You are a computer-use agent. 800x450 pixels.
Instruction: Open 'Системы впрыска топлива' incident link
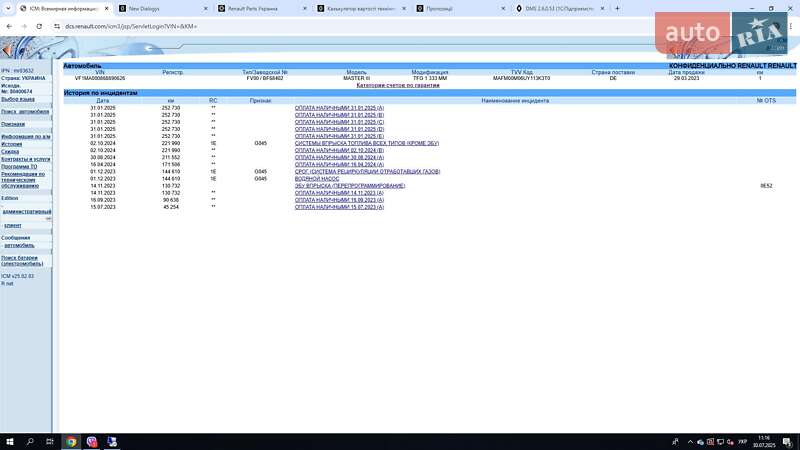click(366, 143)
